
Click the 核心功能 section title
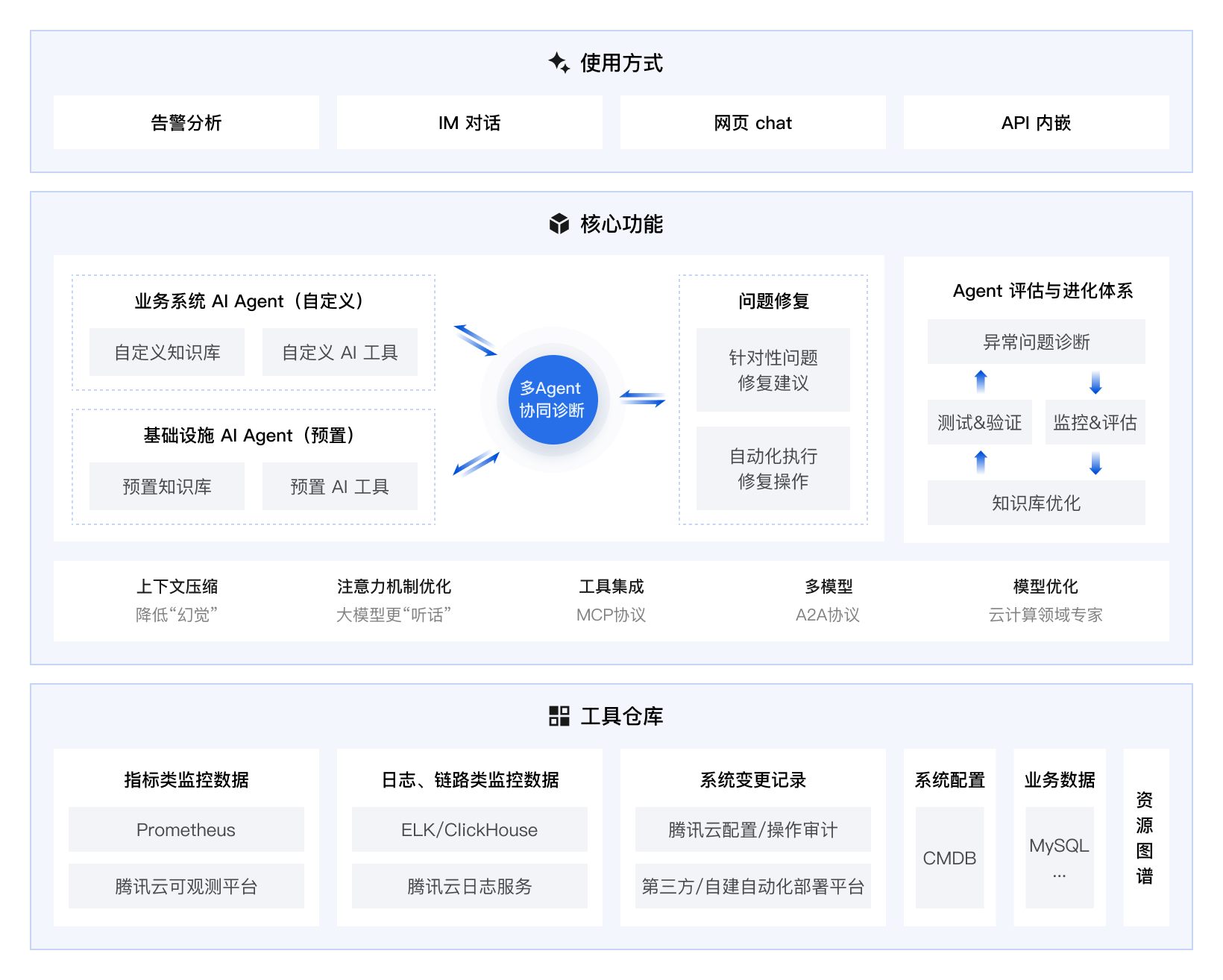coord(622,224)
